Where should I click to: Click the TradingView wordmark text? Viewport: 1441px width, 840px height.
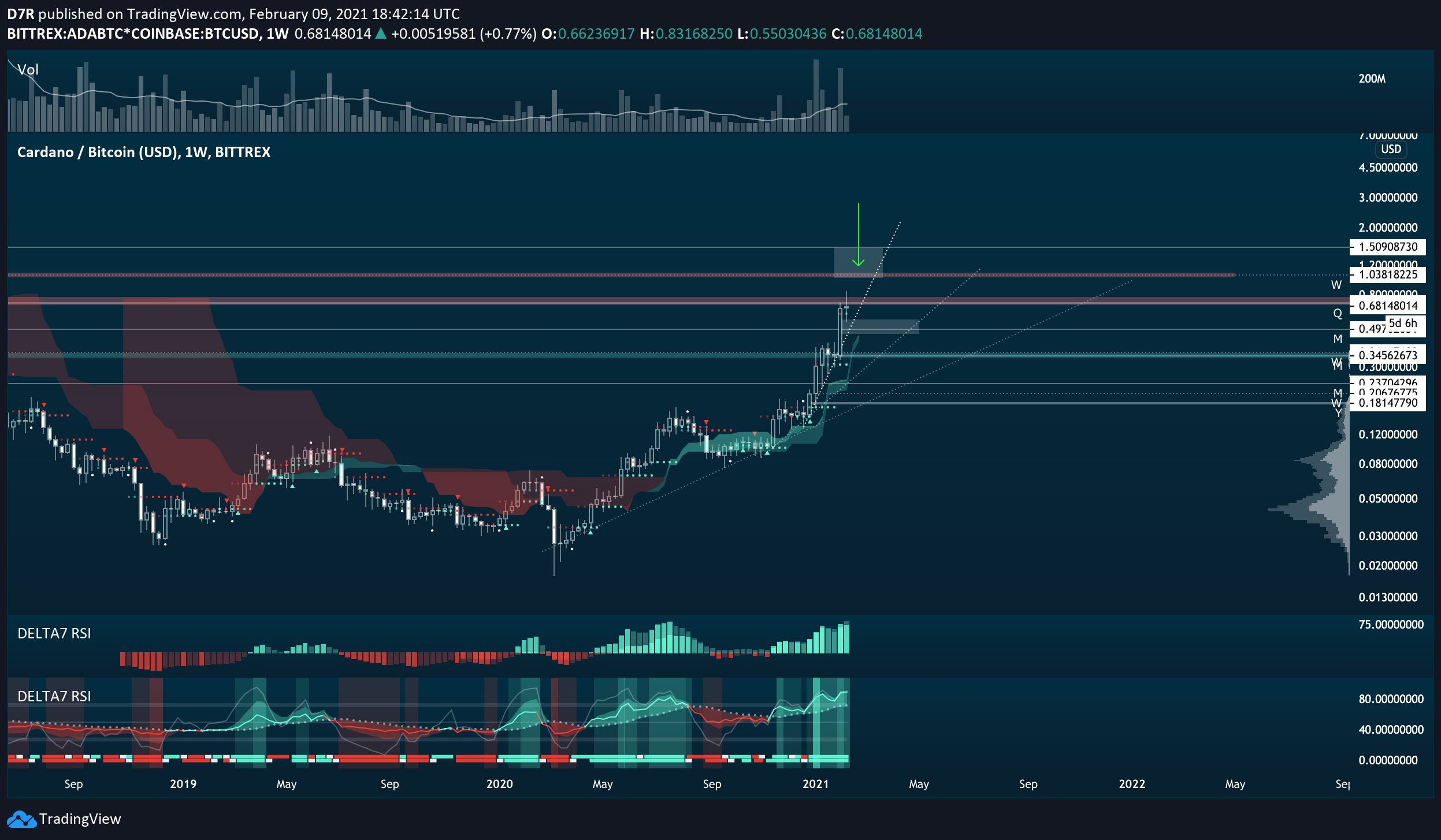(80, 819)
